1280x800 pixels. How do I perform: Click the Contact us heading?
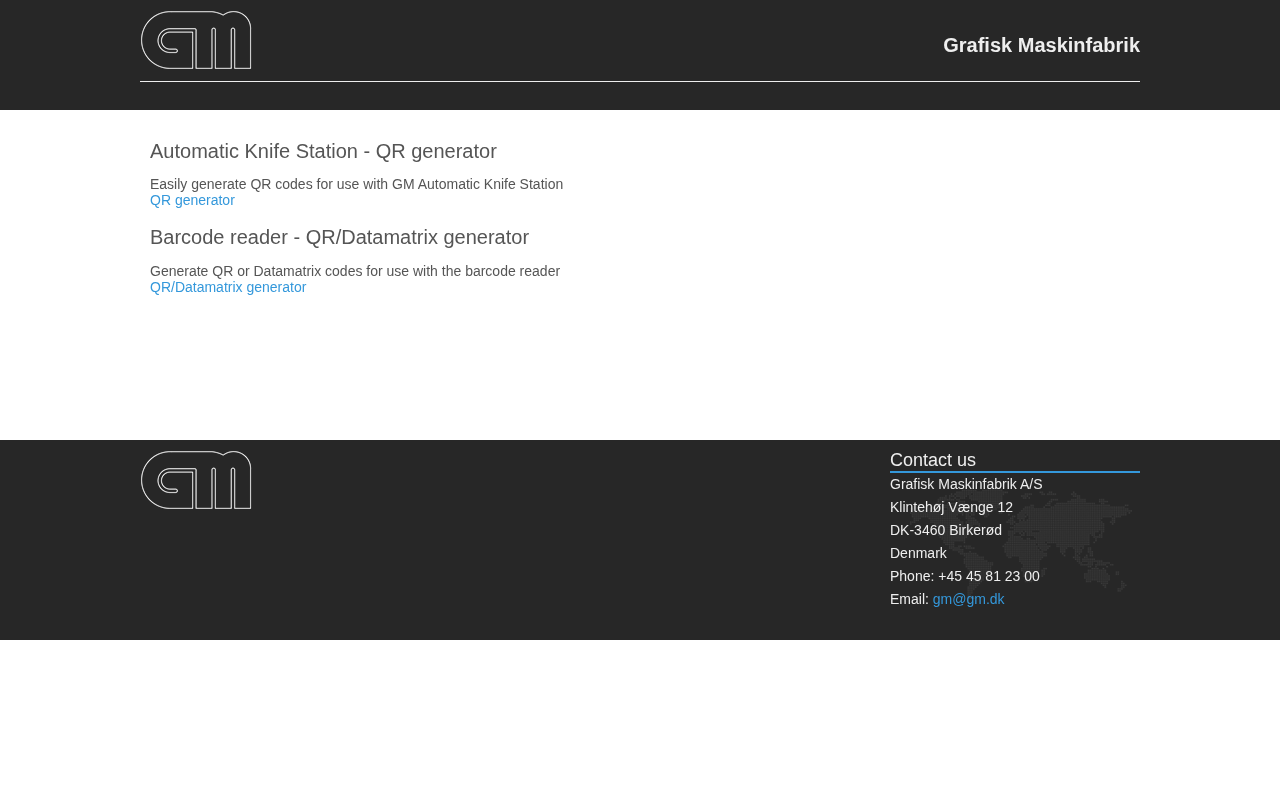coord(933,460)
